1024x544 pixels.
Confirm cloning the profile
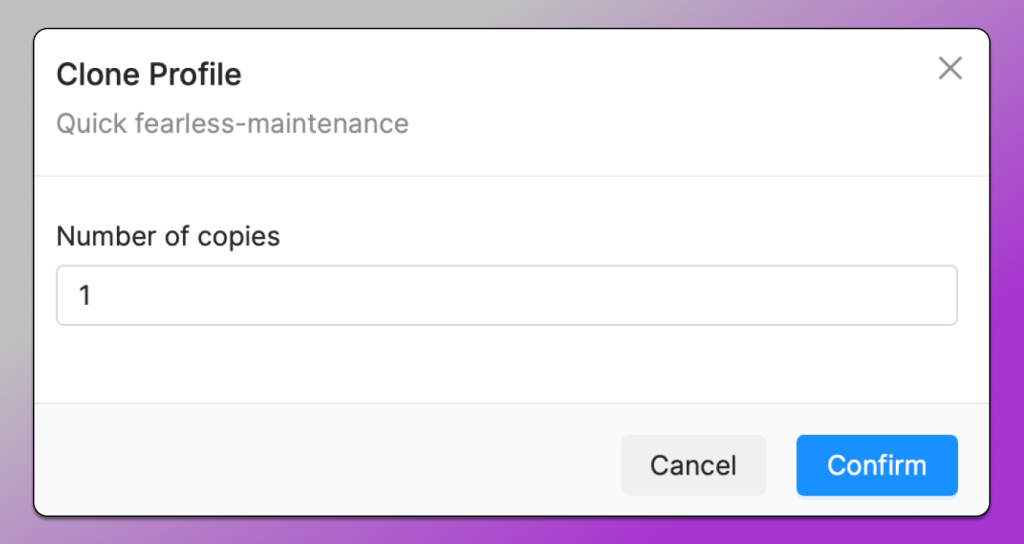click(876, 465)
